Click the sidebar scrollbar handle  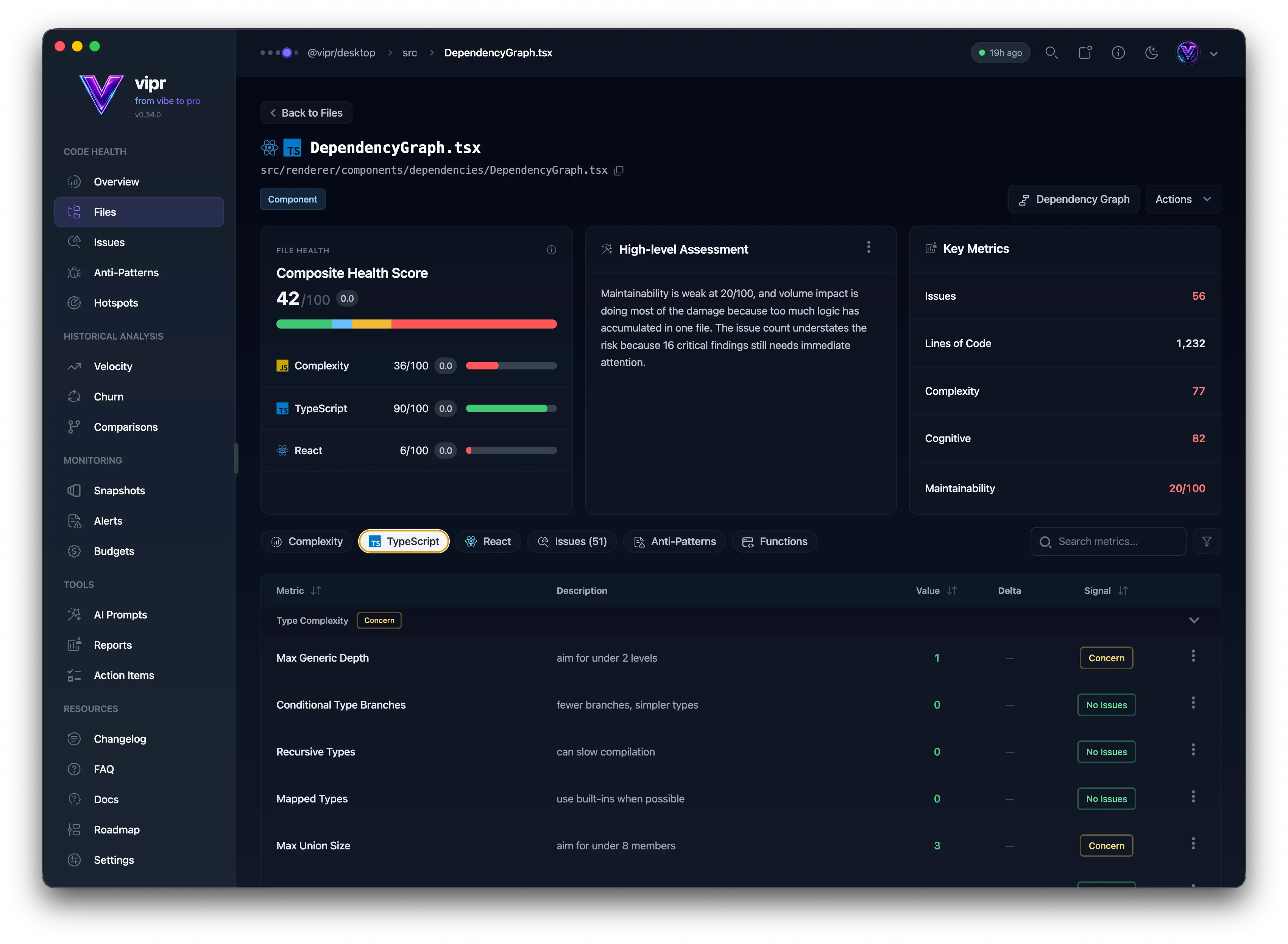coord(236,459)
